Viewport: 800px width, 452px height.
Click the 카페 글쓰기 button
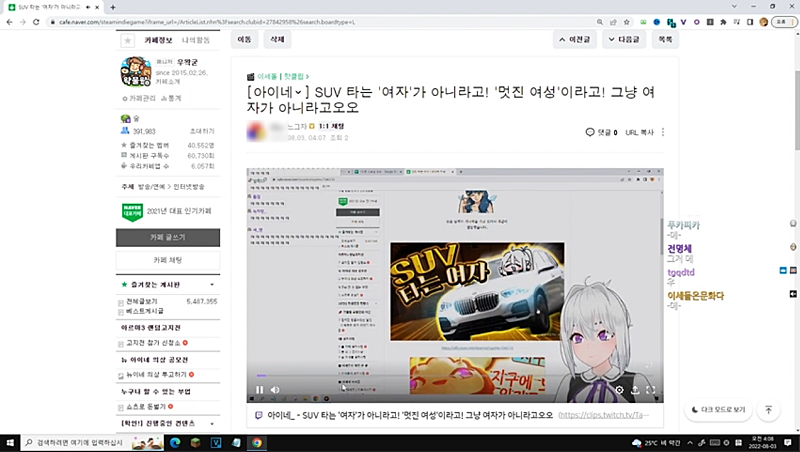[168, 238]
